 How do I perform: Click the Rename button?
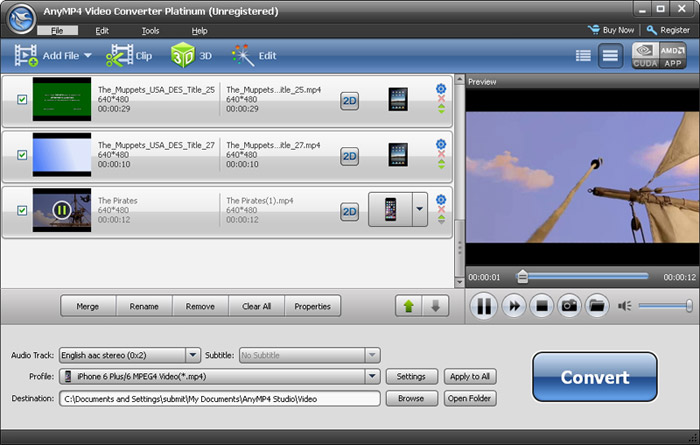pos(144,306)
